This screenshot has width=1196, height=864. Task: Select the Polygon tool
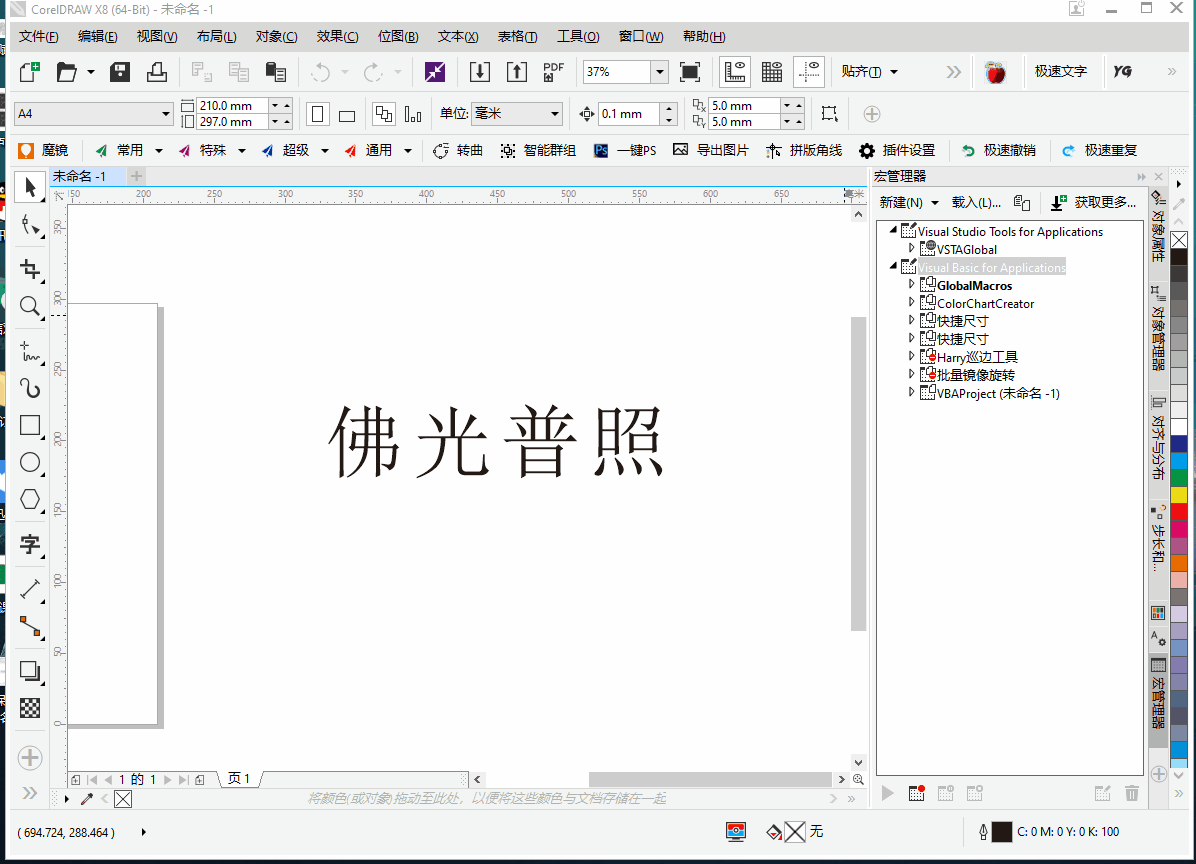coord(30,499)
